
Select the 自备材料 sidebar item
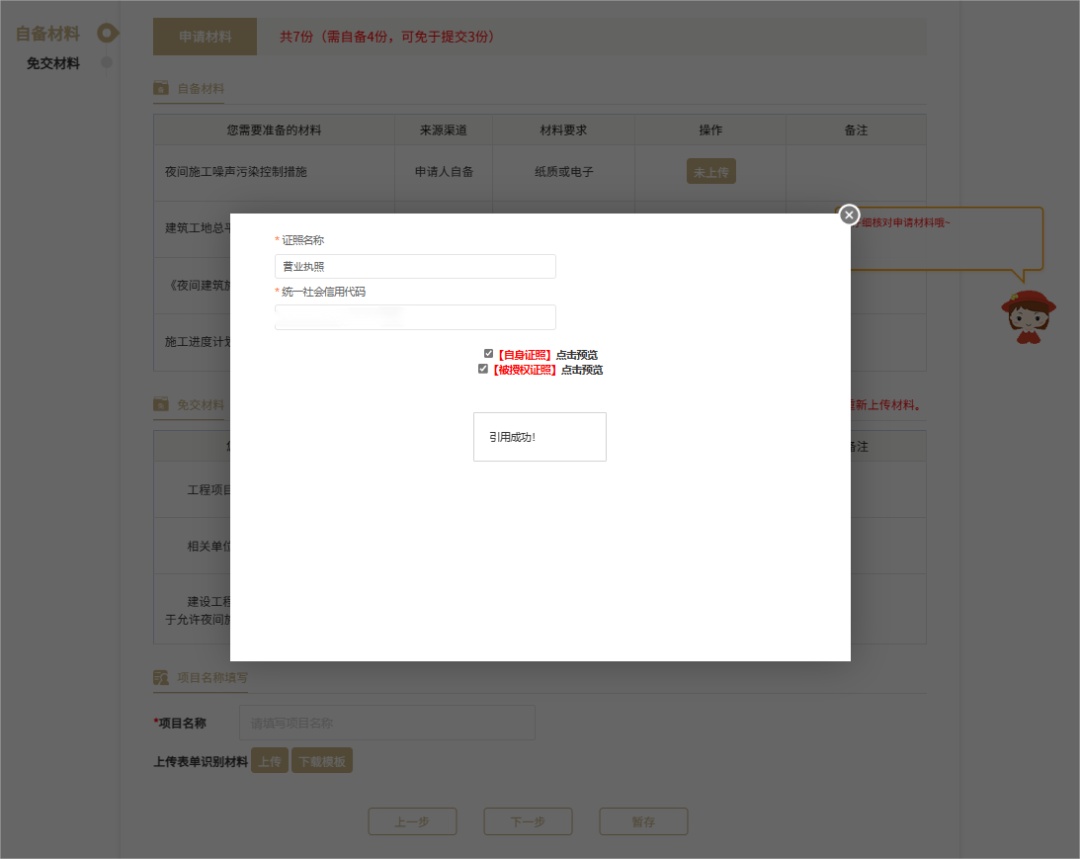[48, 34]
